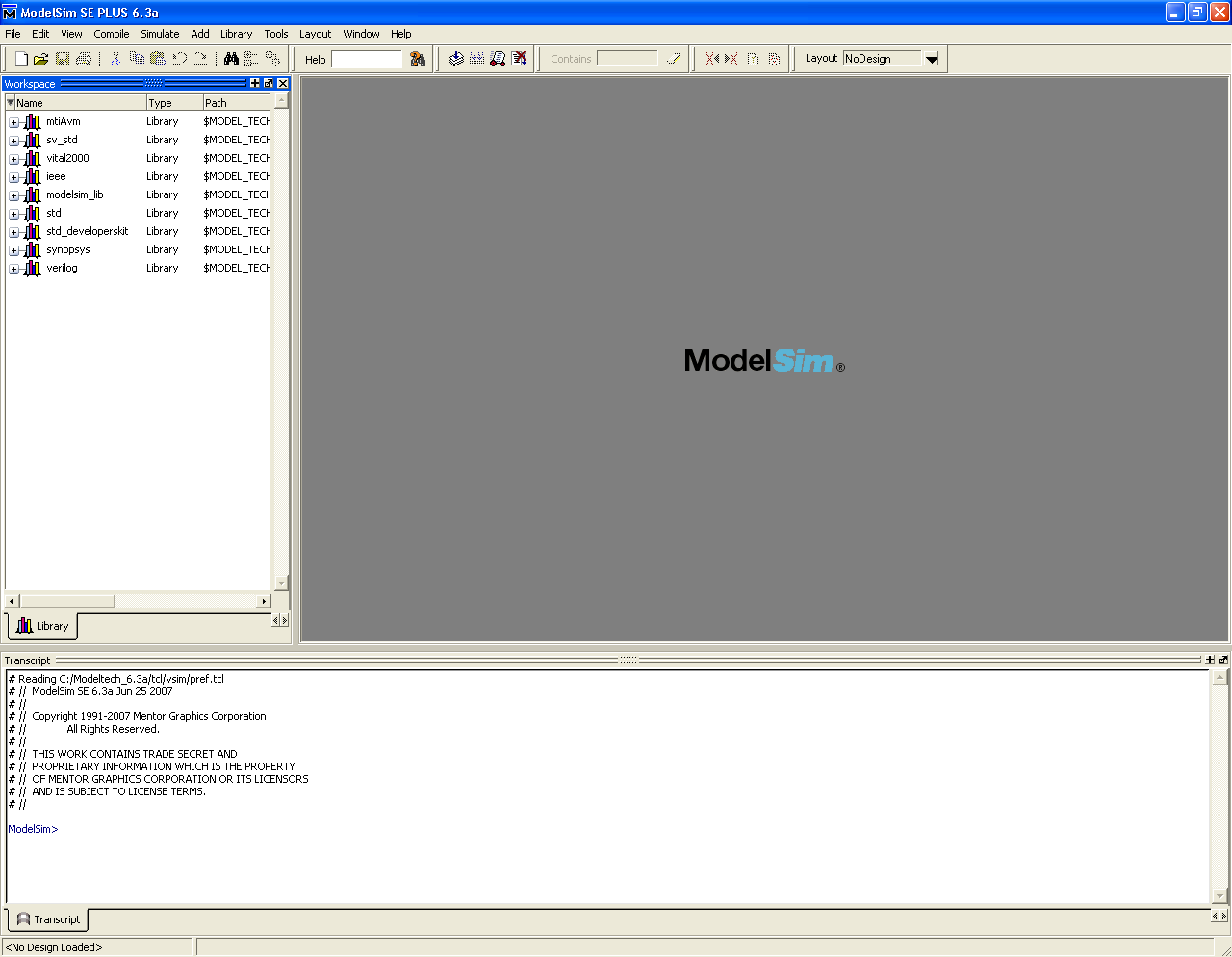Click the Break simulation icon
The height and width of the screenshot is (957, 1232).
(x=519, y=59)
